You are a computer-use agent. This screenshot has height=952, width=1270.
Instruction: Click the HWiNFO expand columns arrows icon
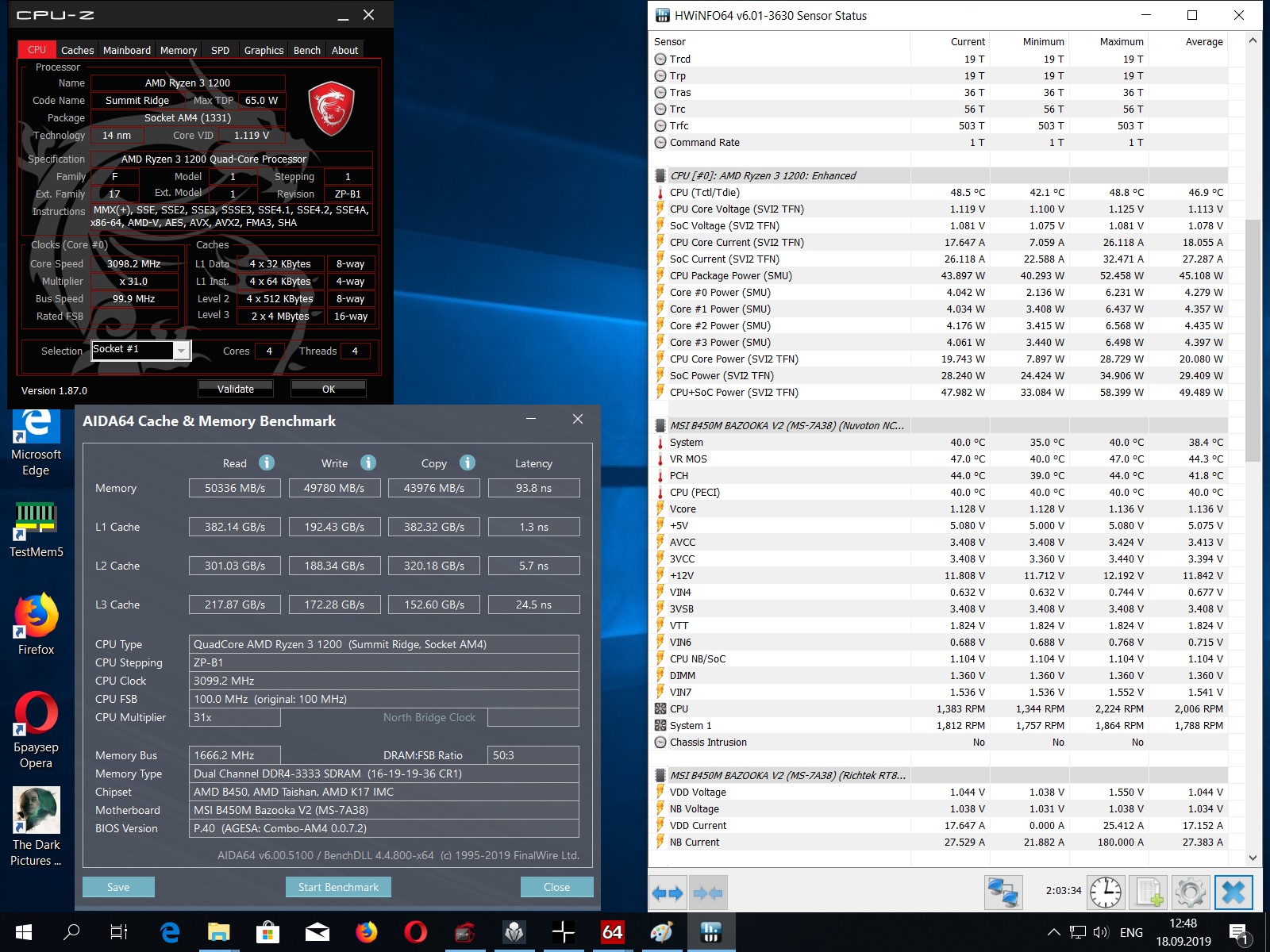(667, 893)
